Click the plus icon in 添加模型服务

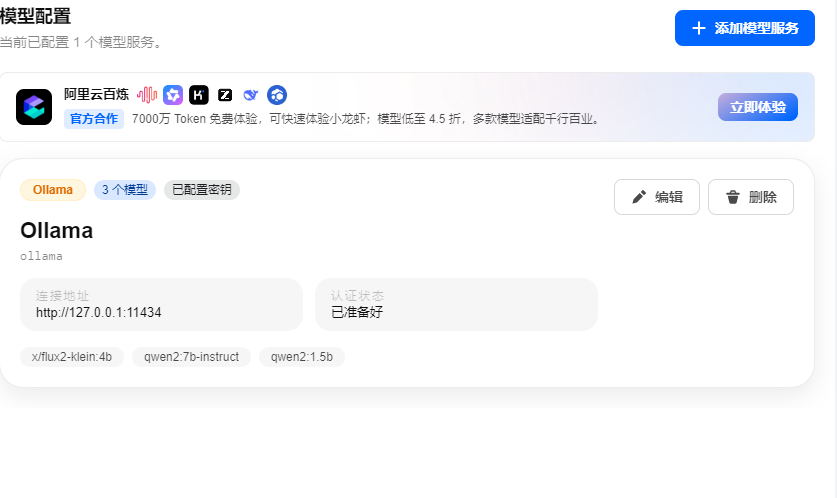coord(699,28)
